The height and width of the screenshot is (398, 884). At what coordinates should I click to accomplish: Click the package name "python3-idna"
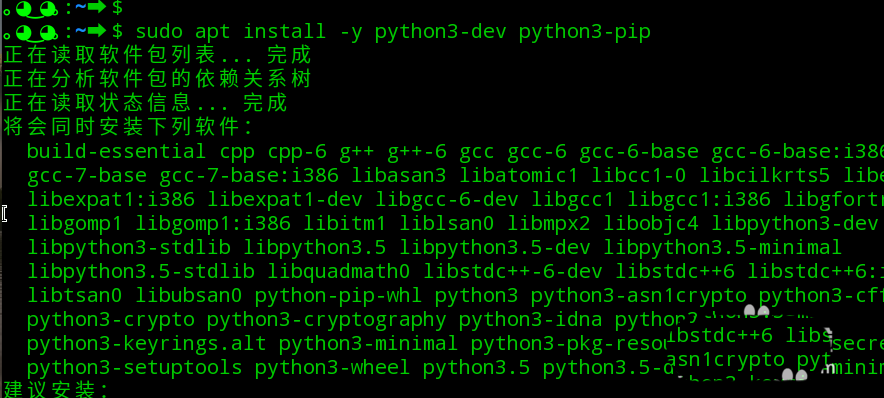point(531,320)
